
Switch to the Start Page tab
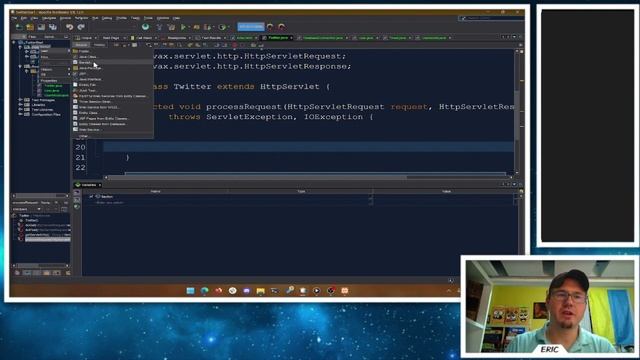(x=111, y=38)
